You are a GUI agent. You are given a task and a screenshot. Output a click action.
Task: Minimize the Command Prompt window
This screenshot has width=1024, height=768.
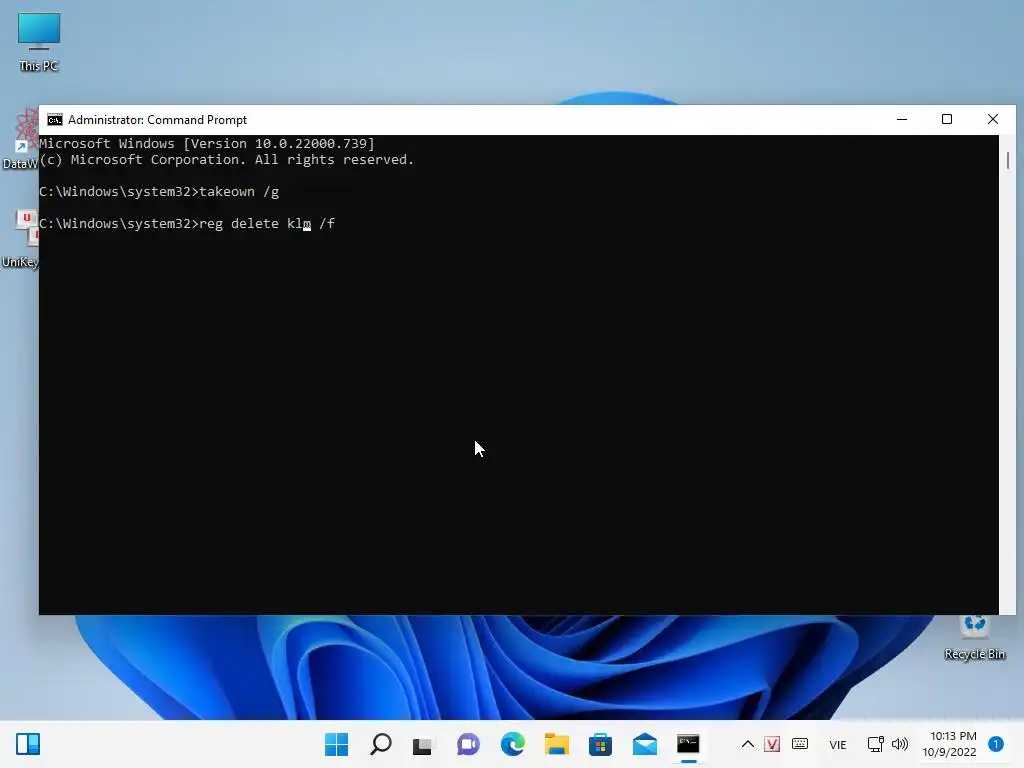(902, 120)
